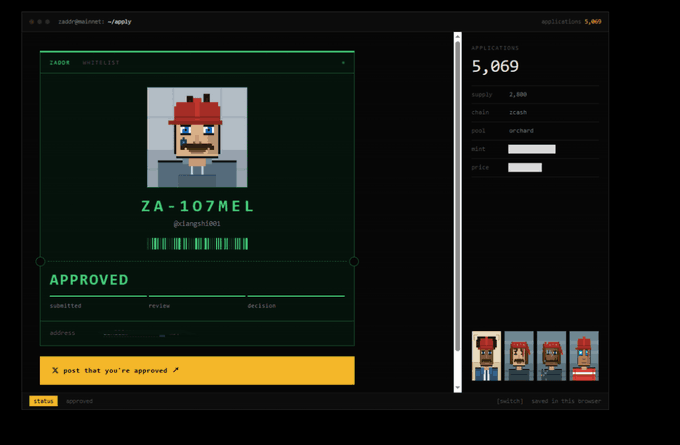Click the [switch] link in the status bar

point(510,401)
